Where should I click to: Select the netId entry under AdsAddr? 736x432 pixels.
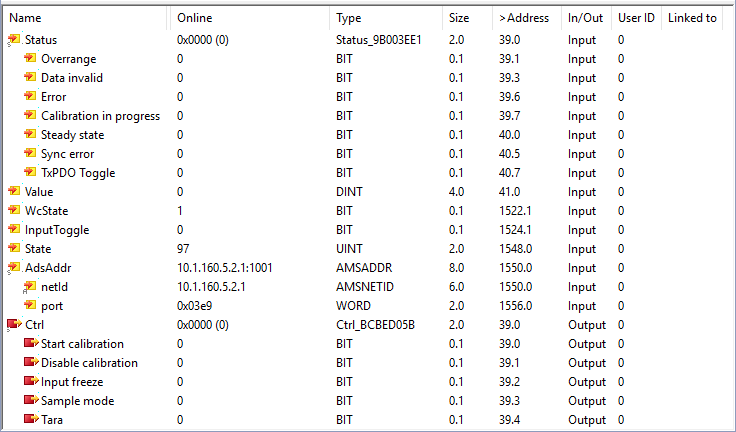56,287
